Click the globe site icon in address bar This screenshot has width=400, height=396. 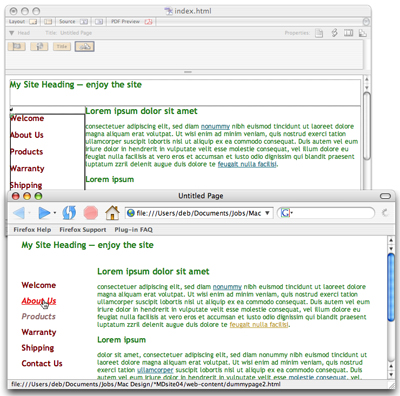[131, 213]
